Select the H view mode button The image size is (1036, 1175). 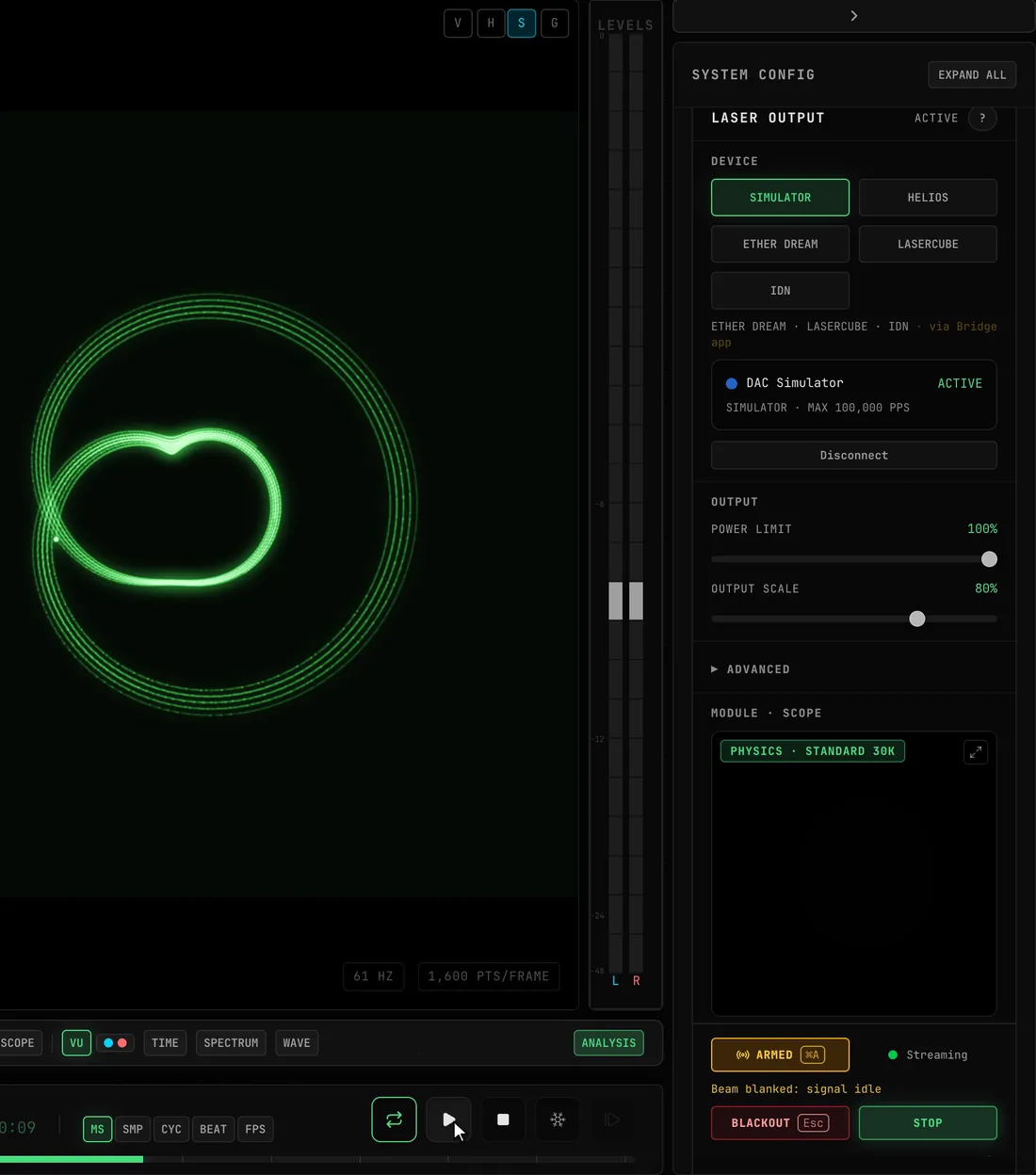(491, 24)
